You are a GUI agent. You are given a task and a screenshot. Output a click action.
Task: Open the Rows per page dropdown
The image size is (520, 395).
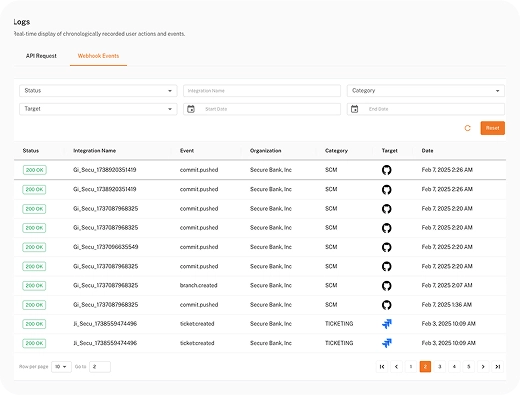61,367
